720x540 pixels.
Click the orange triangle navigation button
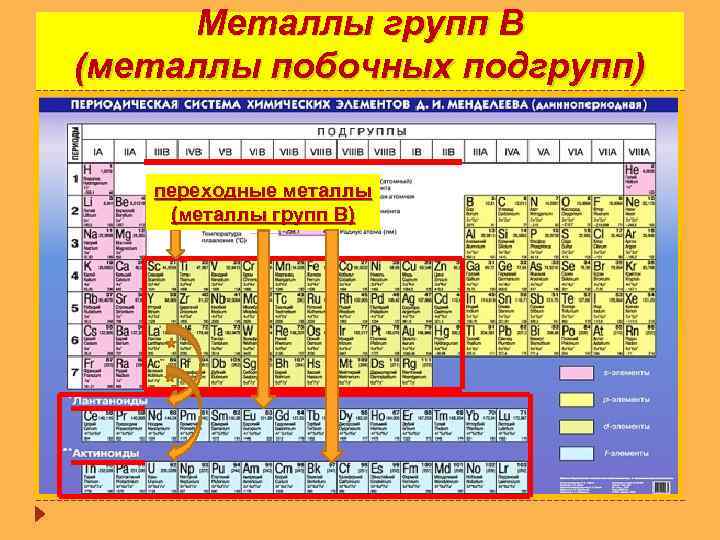pyautogui.click(x=40, y=513)
